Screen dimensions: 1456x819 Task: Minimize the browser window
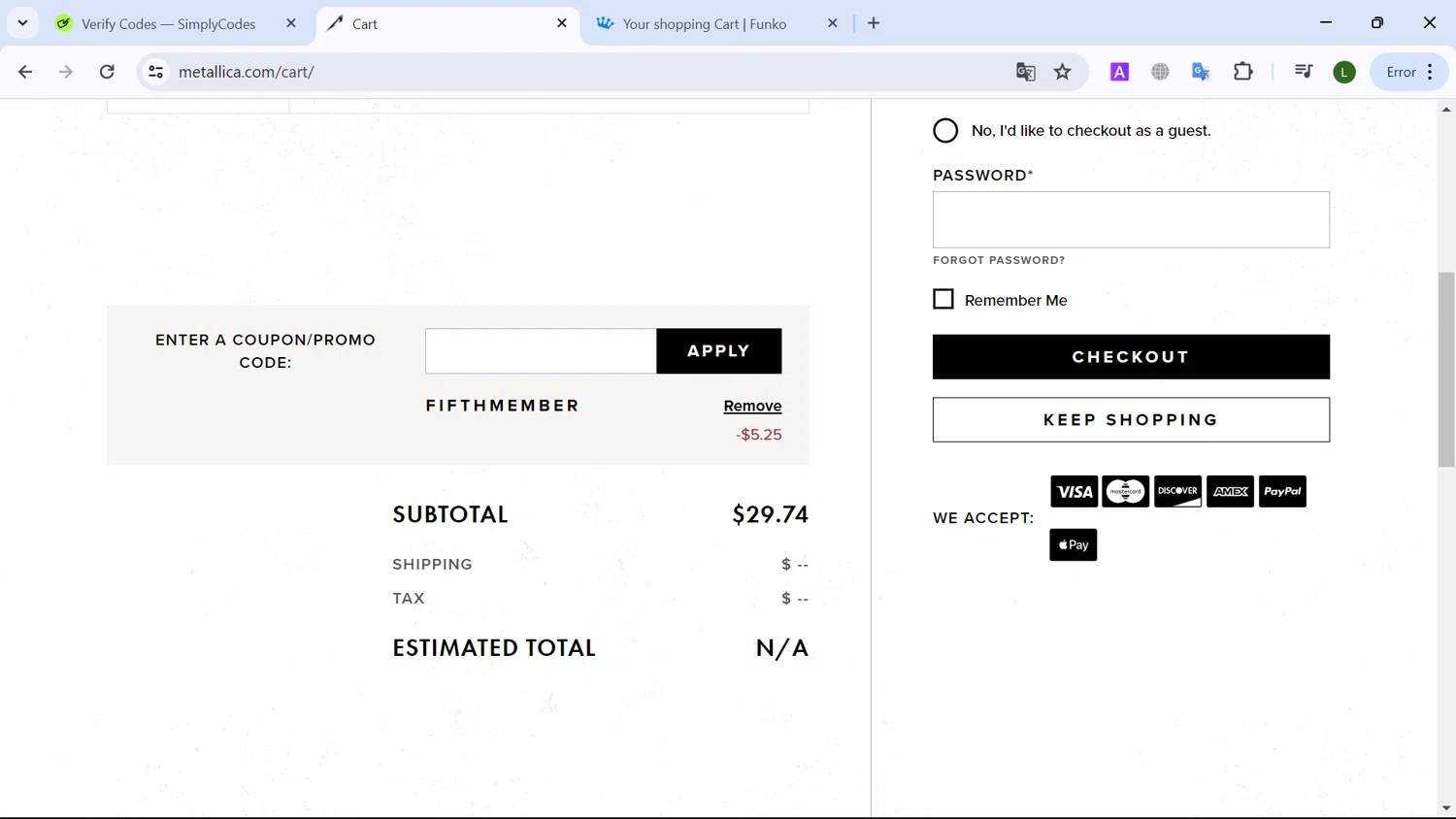(x=1326, y=22)
